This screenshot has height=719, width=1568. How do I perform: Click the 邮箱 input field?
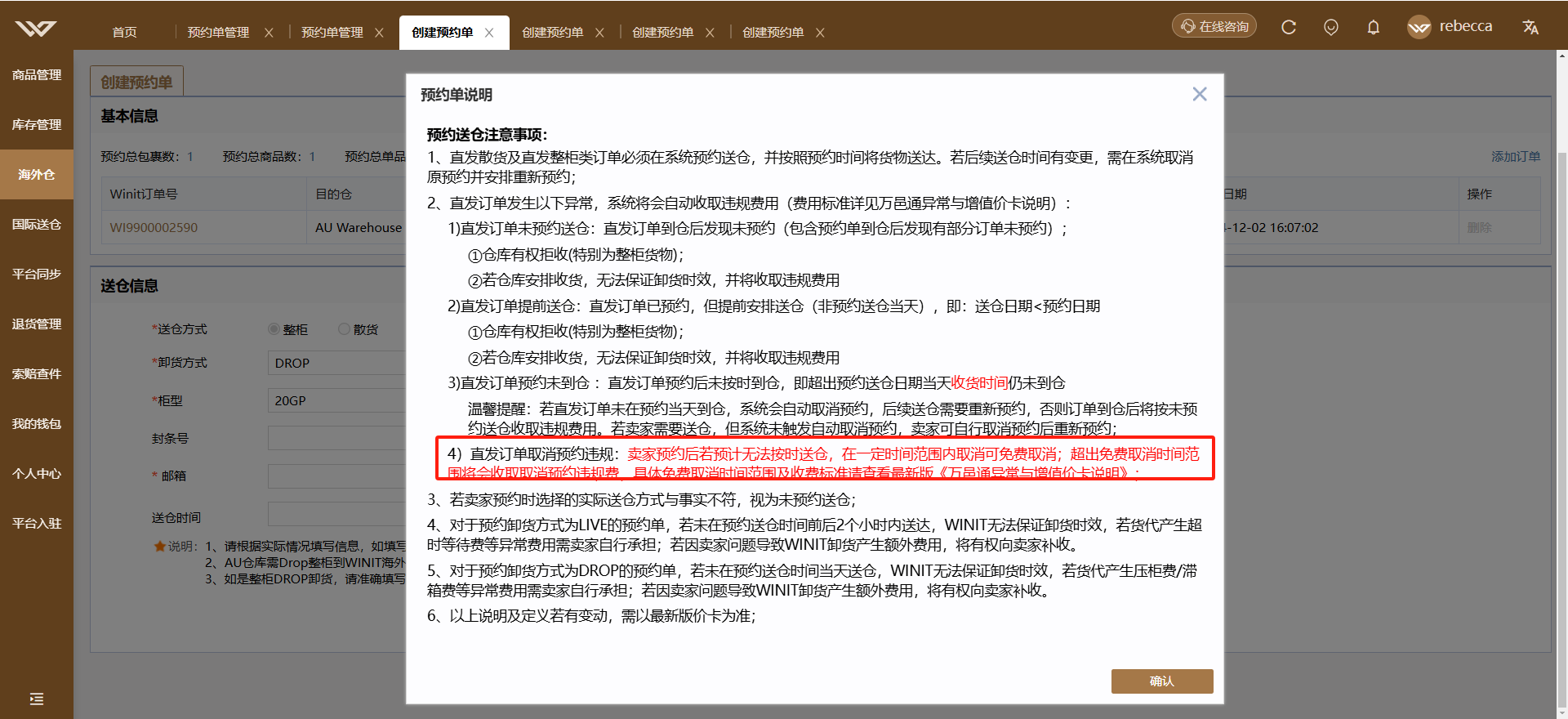[x=336, y=476]
